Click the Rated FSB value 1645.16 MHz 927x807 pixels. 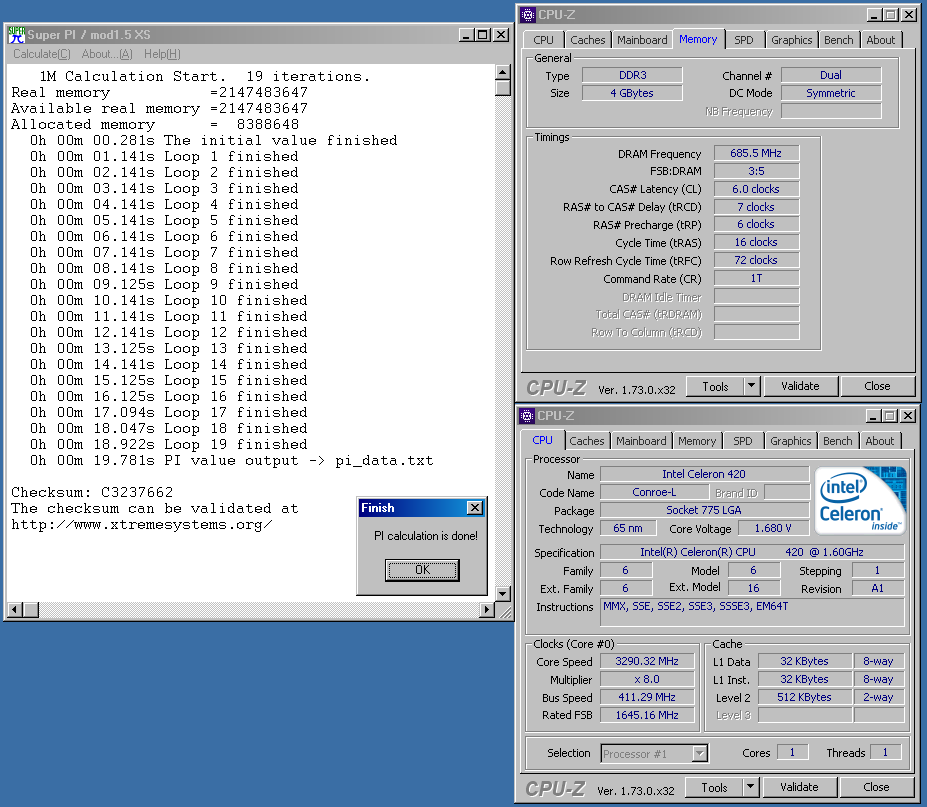pyautogui.click(x=647, y=715)
